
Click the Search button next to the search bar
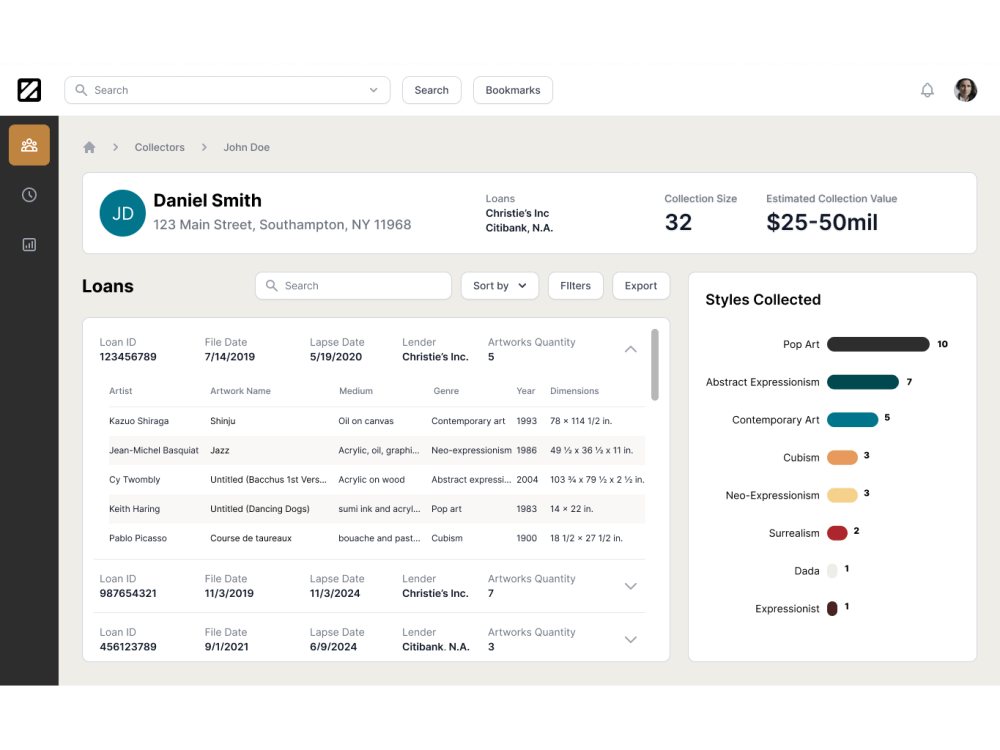[431, 89]
